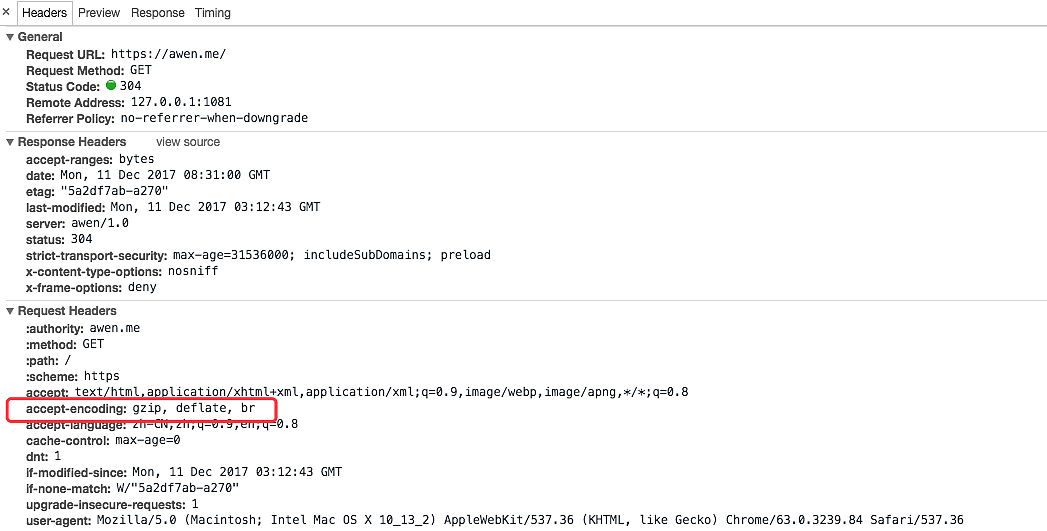Click the user-agent header string

530,520
